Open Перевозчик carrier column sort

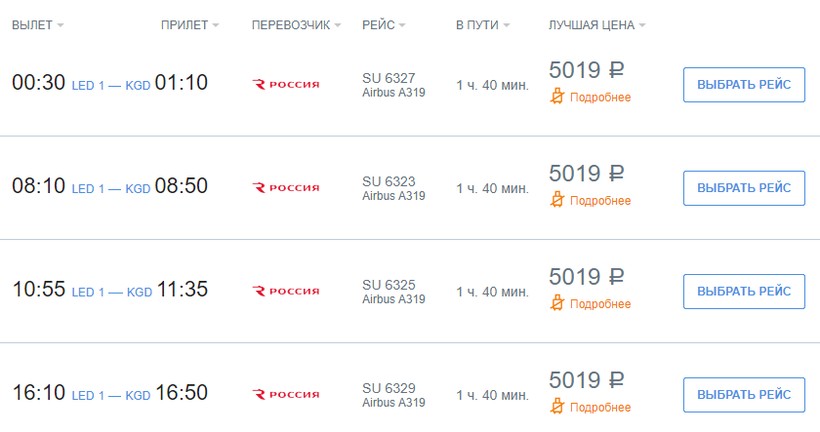click(x=296, y=24)
